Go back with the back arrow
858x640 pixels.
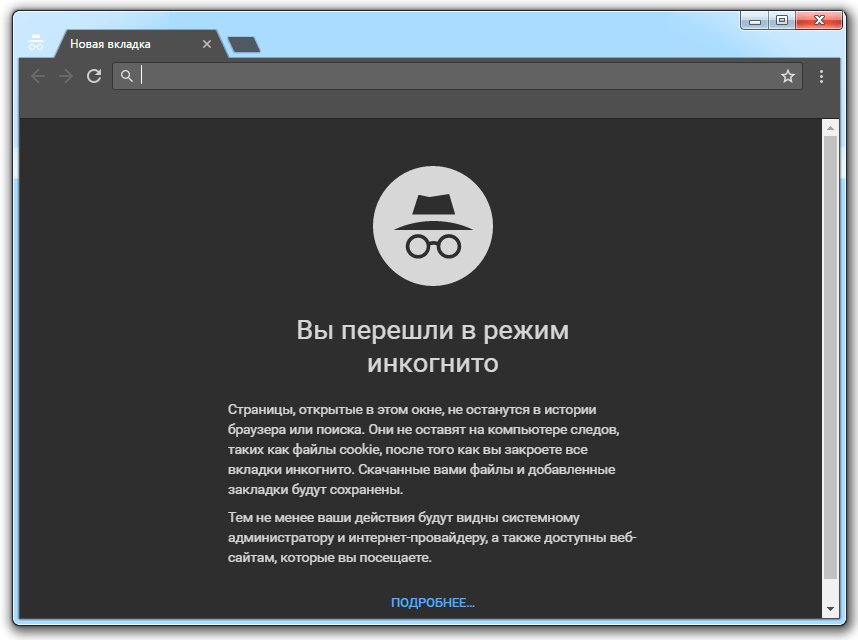[x=38, y=76]
